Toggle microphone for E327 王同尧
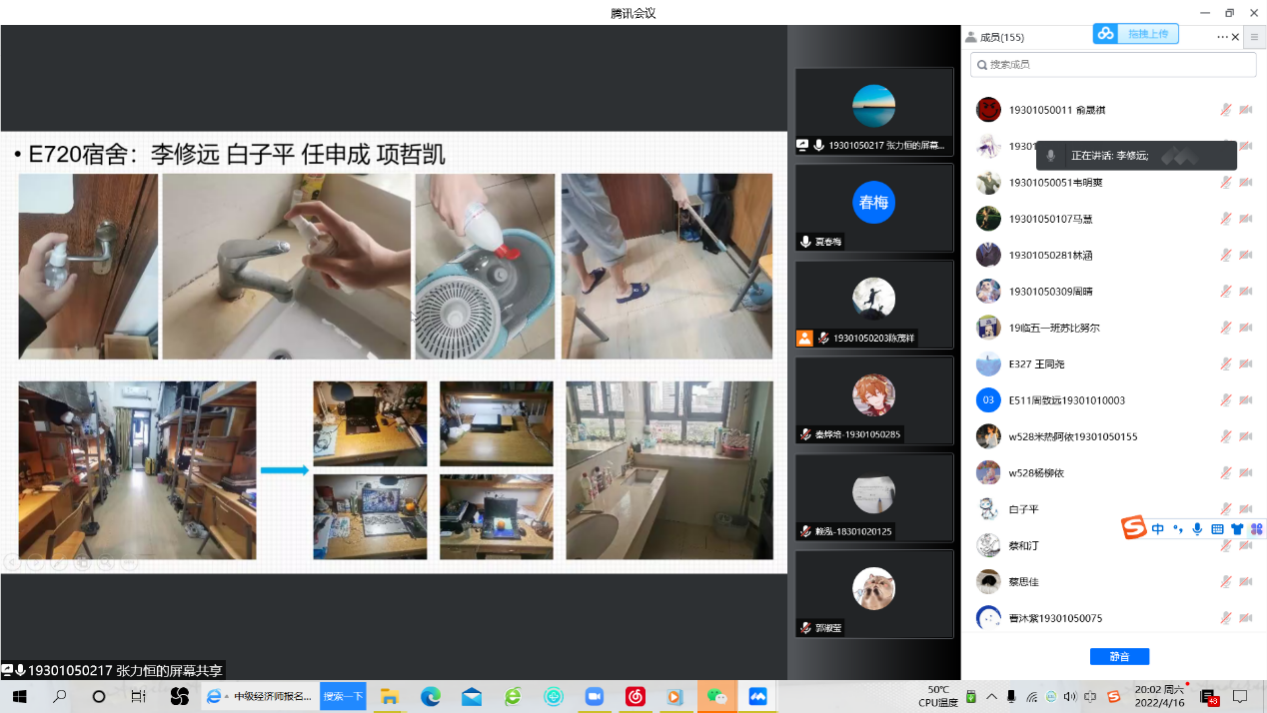The image size is (1267, 713). pos(1225,364)
